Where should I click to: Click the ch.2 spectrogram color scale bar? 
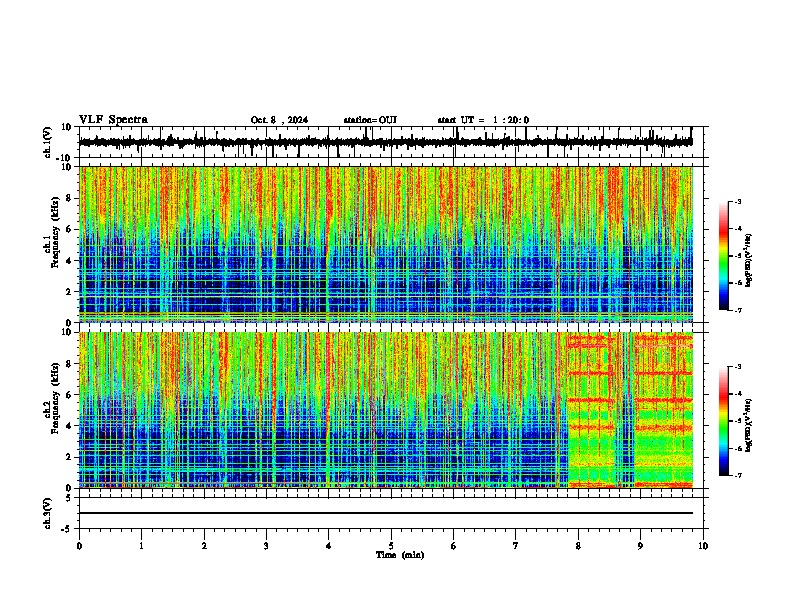click(x=724, y=421)
